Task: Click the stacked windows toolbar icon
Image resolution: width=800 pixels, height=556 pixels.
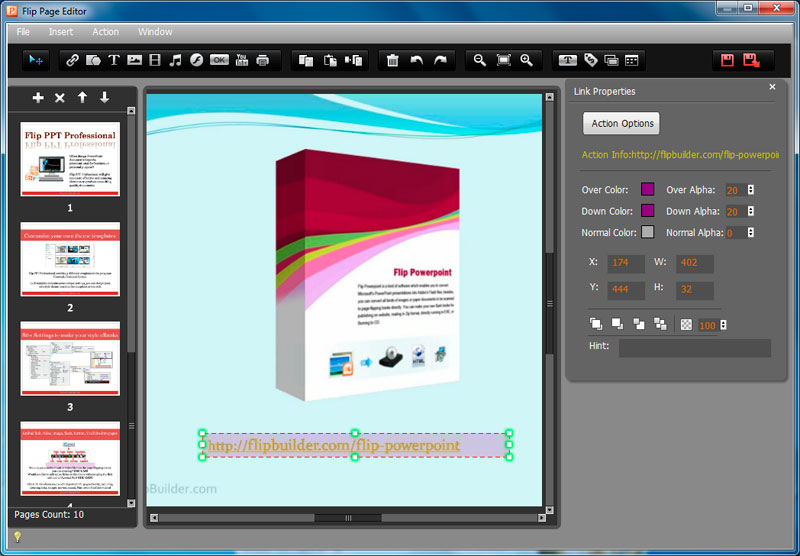Action: 611,60
